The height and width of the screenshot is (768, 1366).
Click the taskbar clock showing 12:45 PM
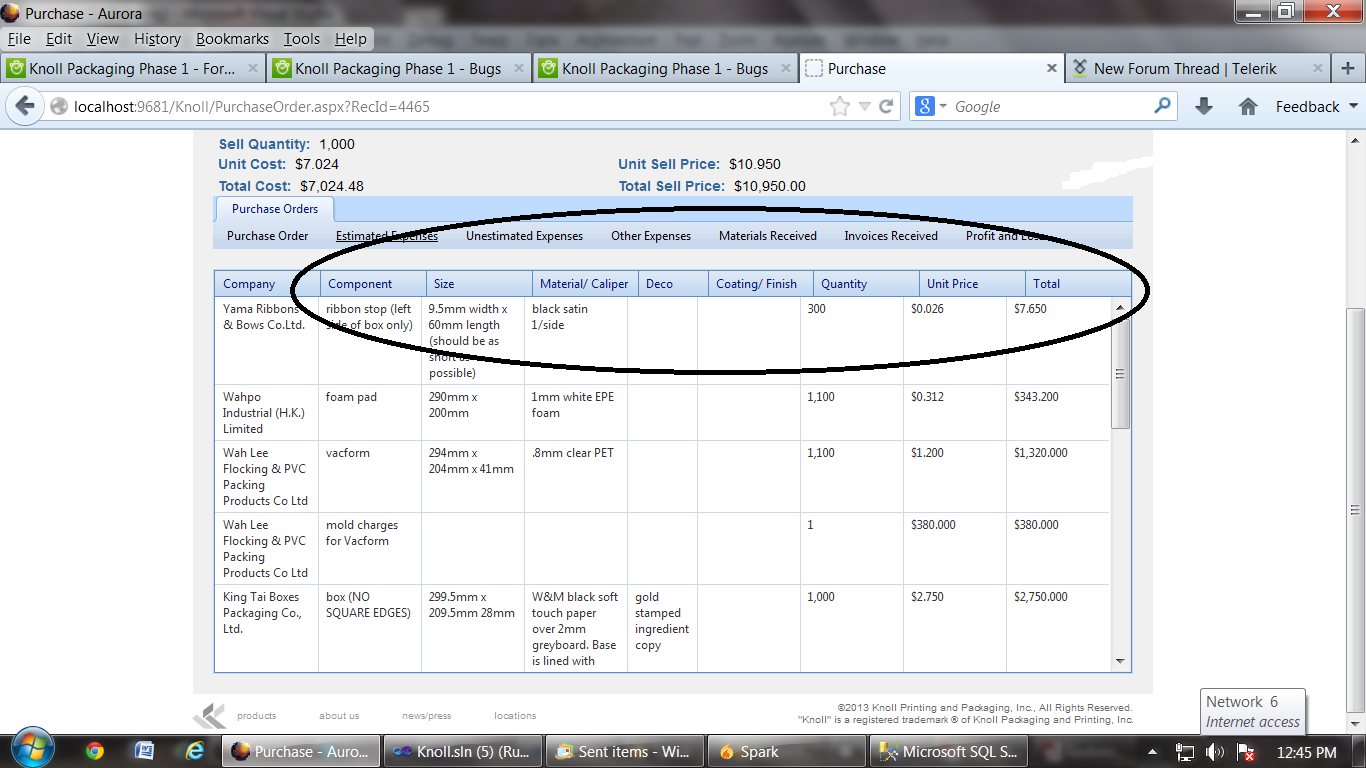coord(1306,752)
